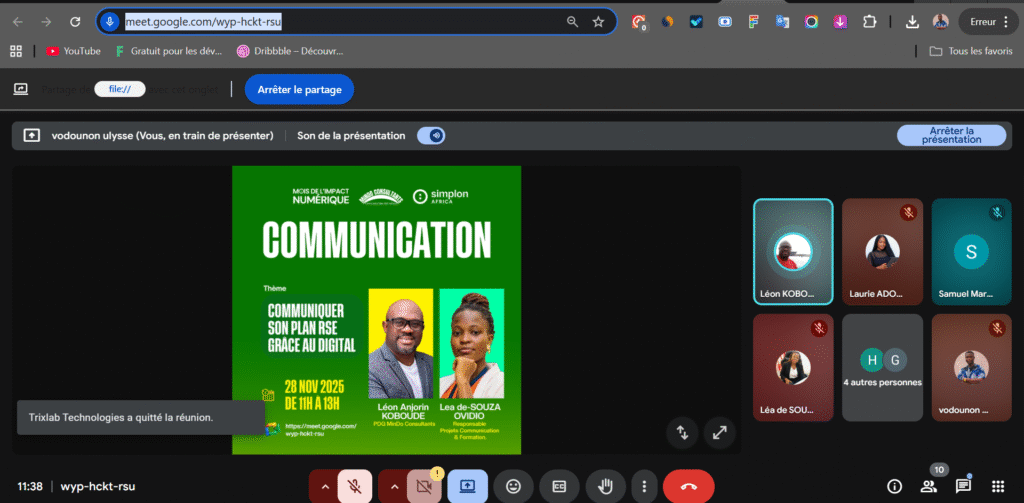Viewport: 1024px width, 503px height.
Task: Open the YouTube bookmark
Action: 73,51
